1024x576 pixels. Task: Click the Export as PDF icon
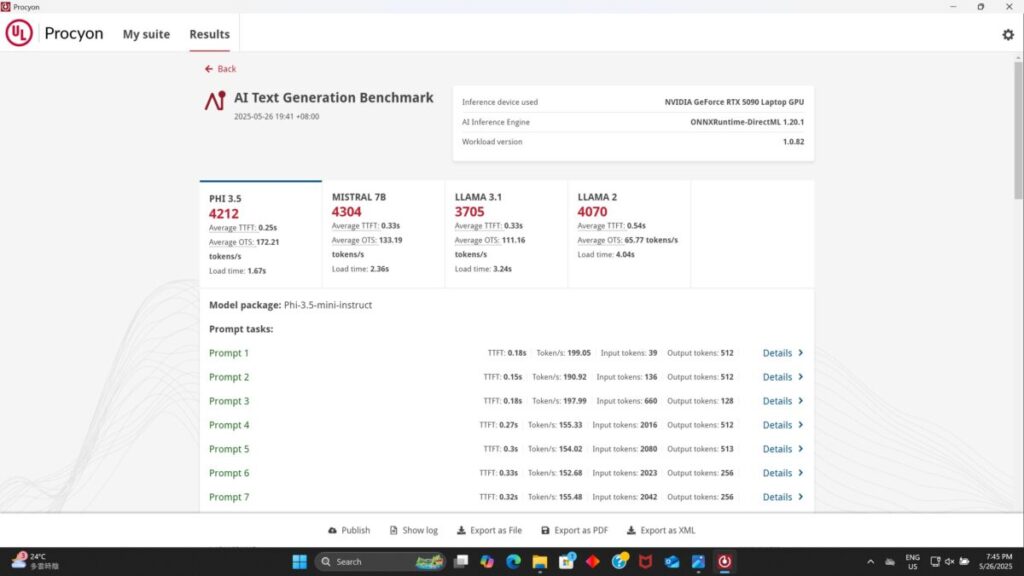pos(545,530)
